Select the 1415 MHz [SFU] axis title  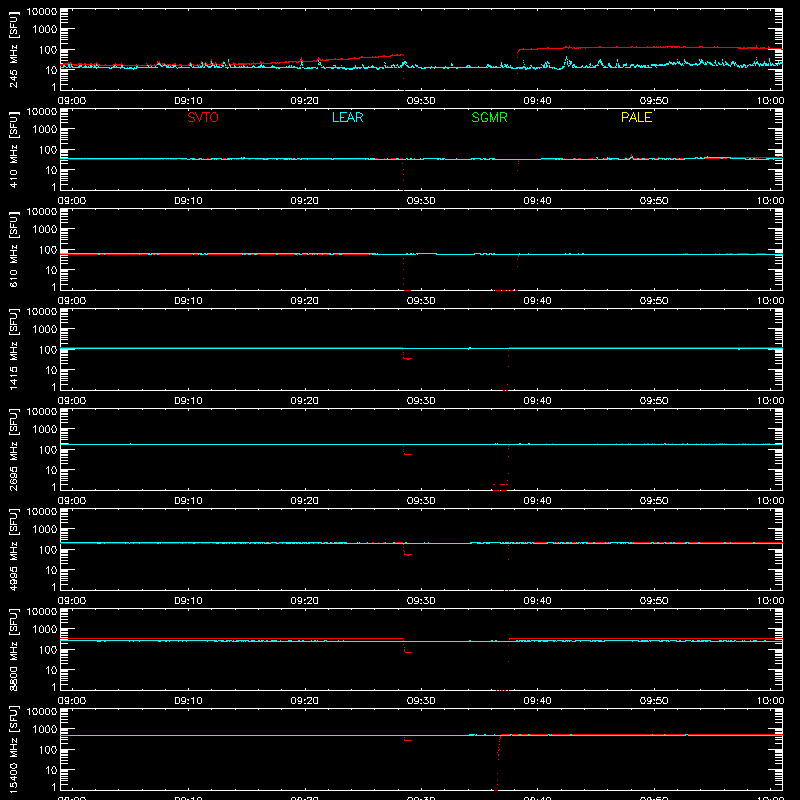coord(14,350)
